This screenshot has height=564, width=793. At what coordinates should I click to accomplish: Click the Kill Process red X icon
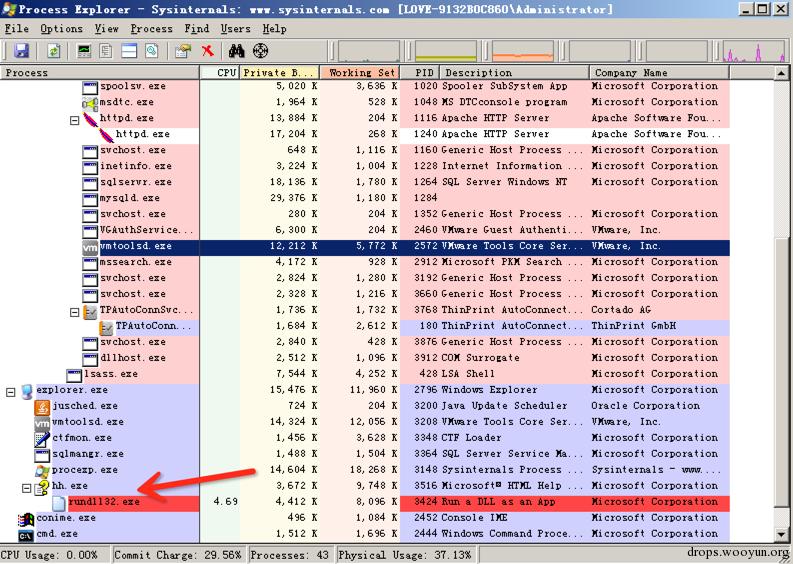pos(207,51)
